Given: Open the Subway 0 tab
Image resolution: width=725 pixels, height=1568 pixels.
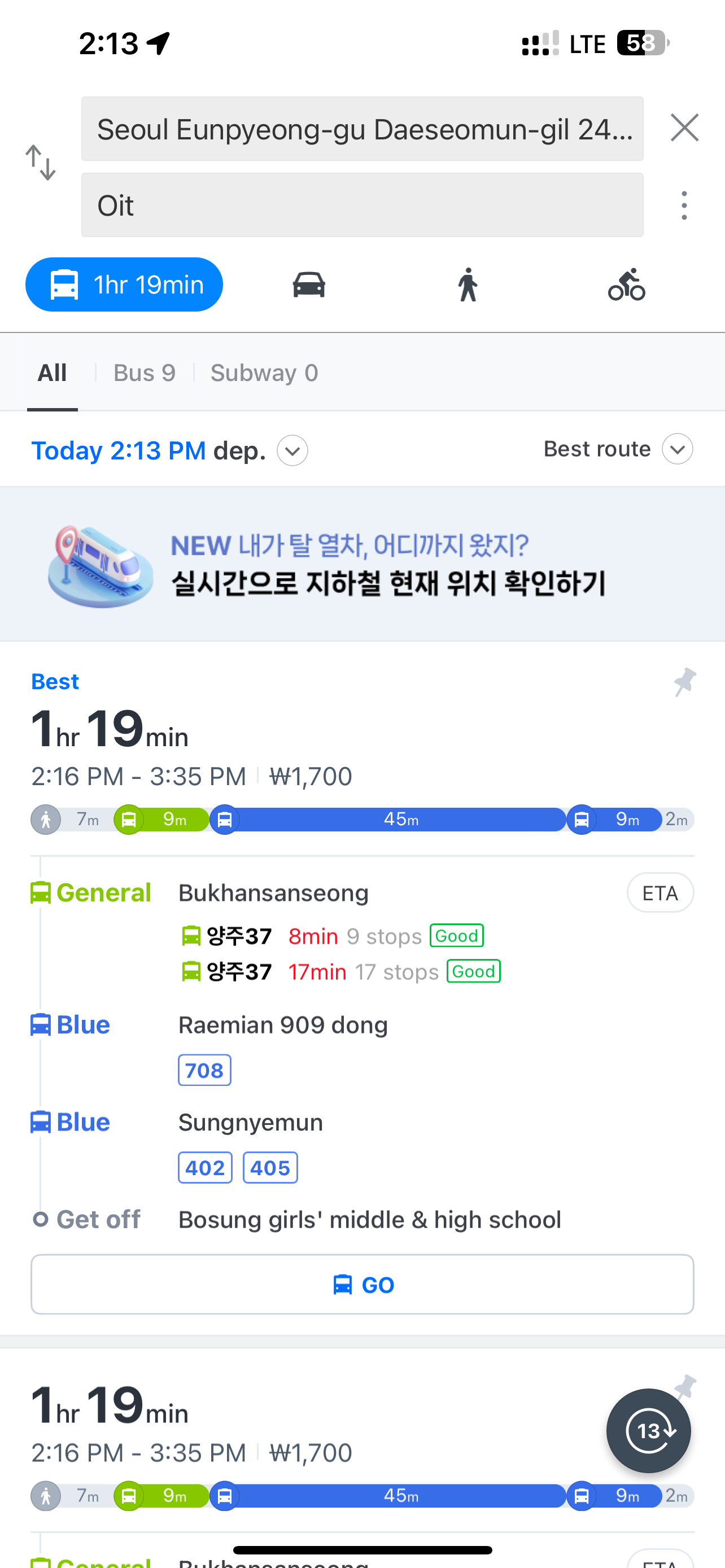Looking at the screenshot, I should pos(264,373).
